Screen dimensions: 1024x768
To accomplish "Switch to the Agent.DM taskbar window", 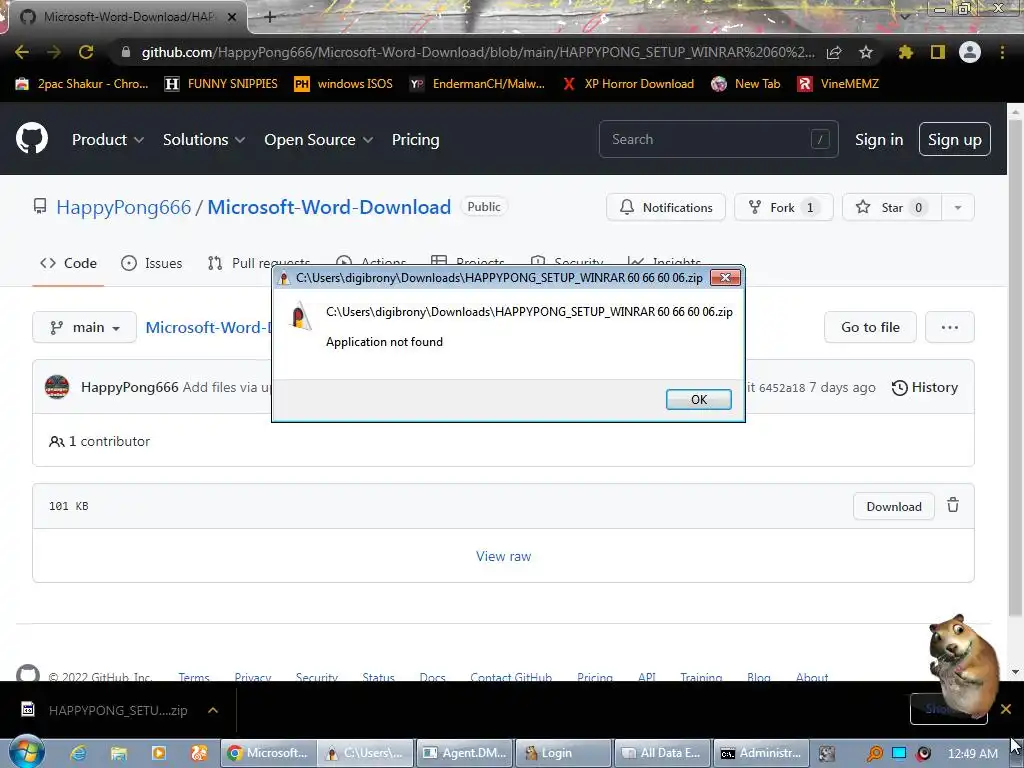I will (x=464, y=753).
